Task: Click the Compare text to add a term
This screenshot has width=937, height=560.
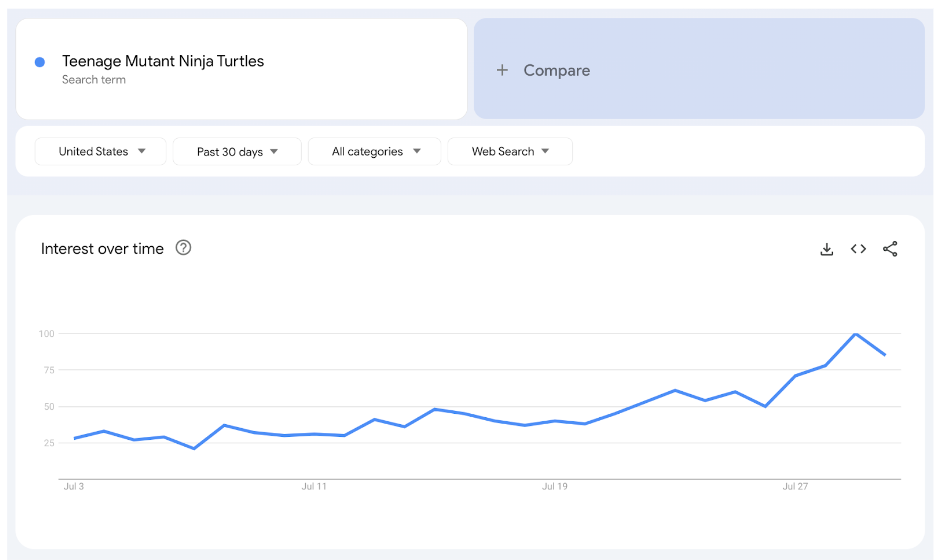Action: [x=557, y=70]
